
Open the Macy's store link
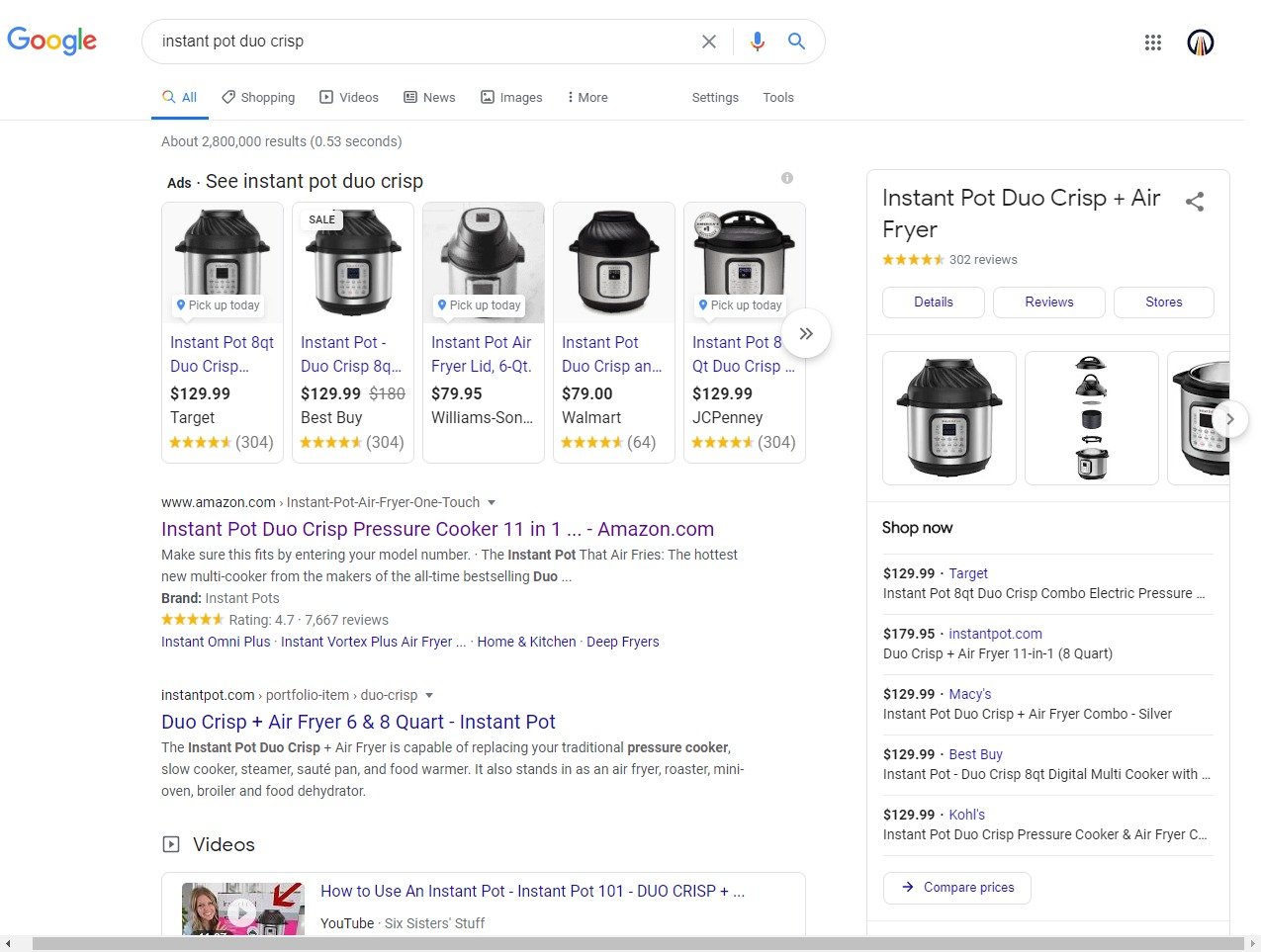point(969,694)
